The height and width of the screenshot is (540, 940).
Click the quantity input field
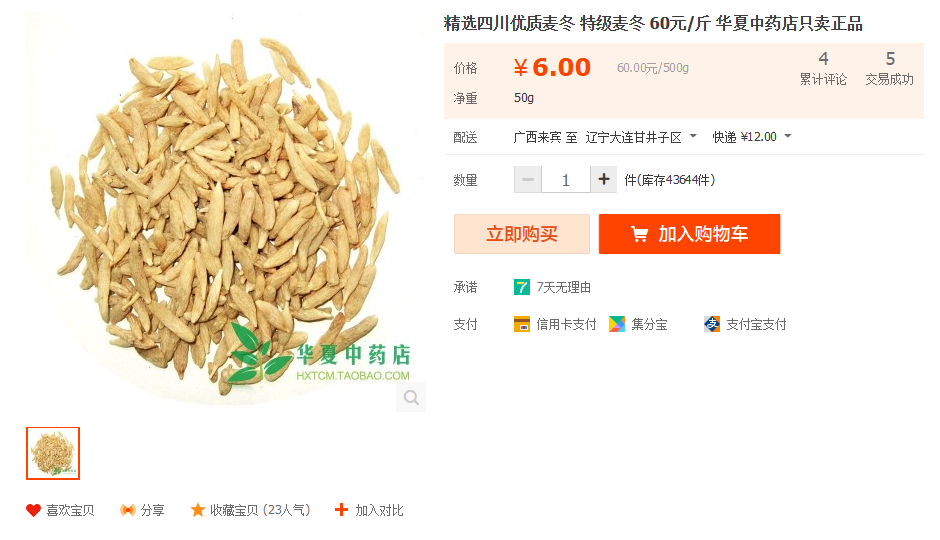click(566, 180)
